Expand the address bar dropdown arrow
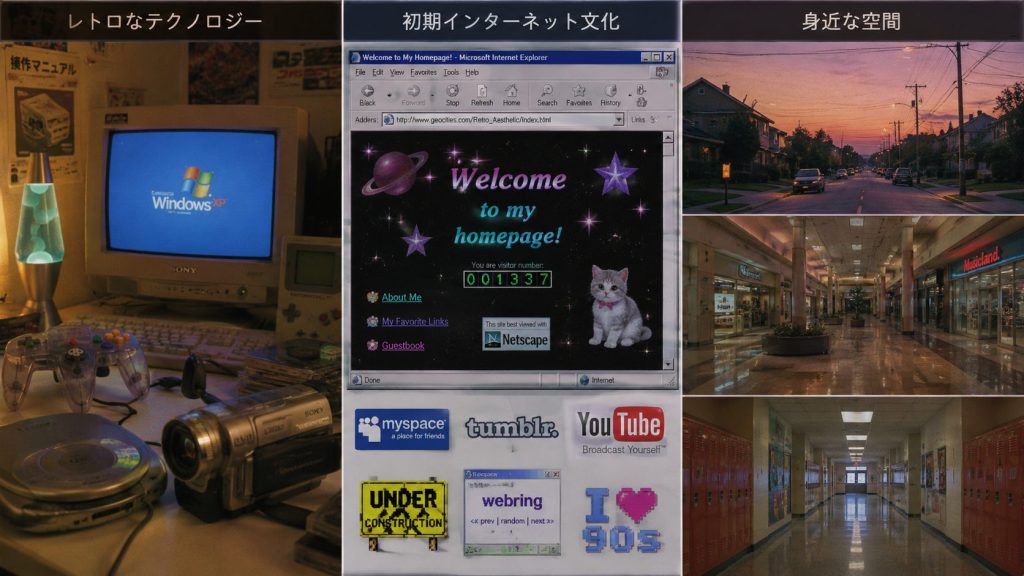1024x576 pixels. (x=618, y=120)
